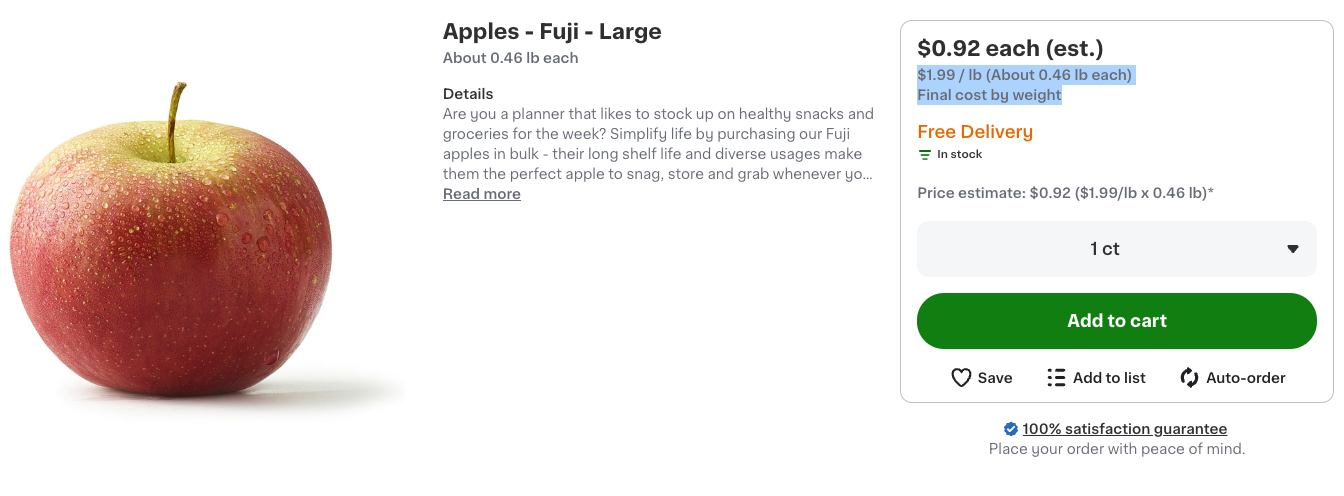Open the 1 ct quantity dropdown

pos(1117,249)
